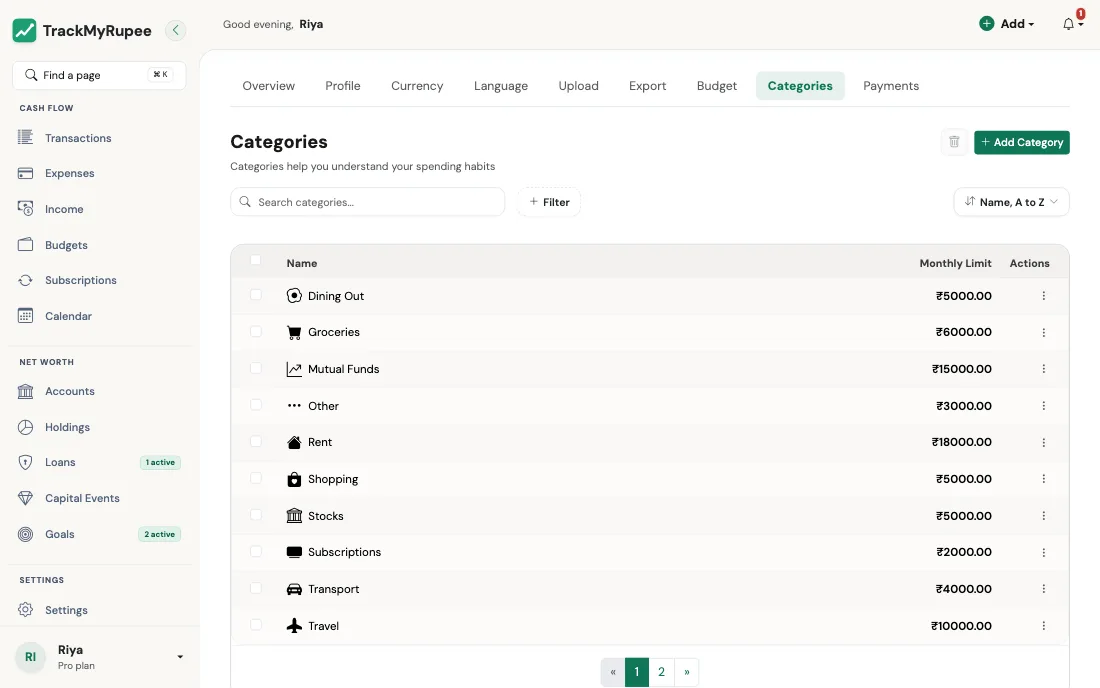The height and width of the screenshot is (688, 1100).
Task: Open actions menu for Rent
Action: click(1043, 443)
